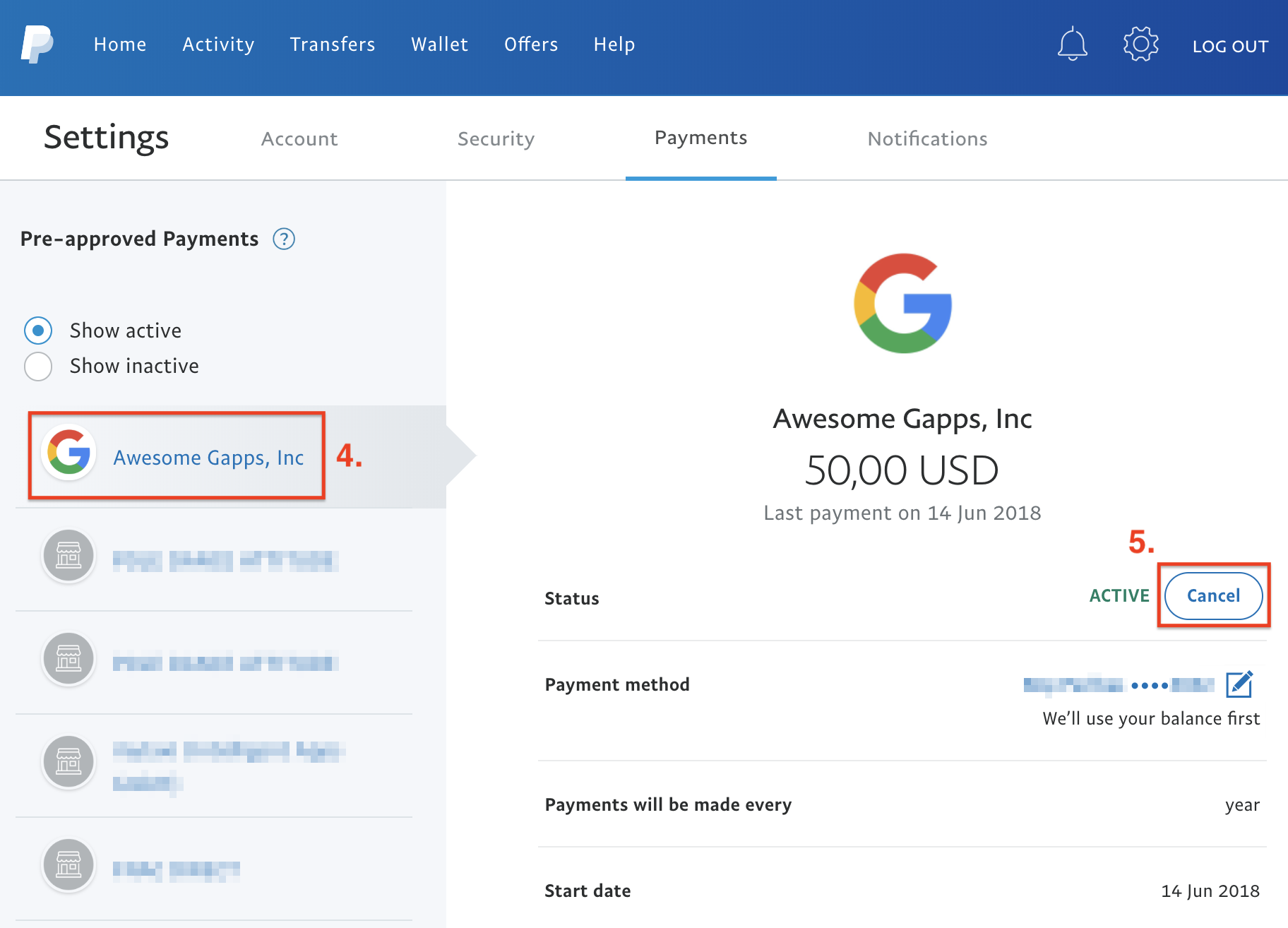Click the Pre-approved Payments heading

[139, 239]
